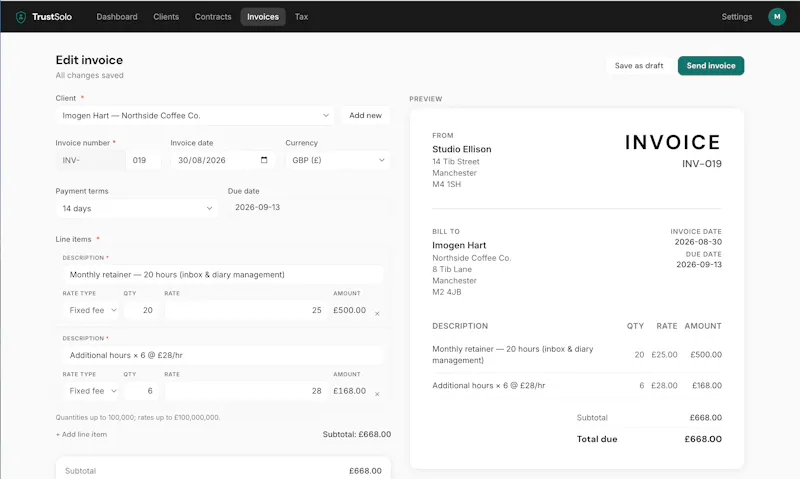Viewport: 800px width, 479px height.
Task: Click the £668.00 in the bottom summary card
Action: coord(365,471)
